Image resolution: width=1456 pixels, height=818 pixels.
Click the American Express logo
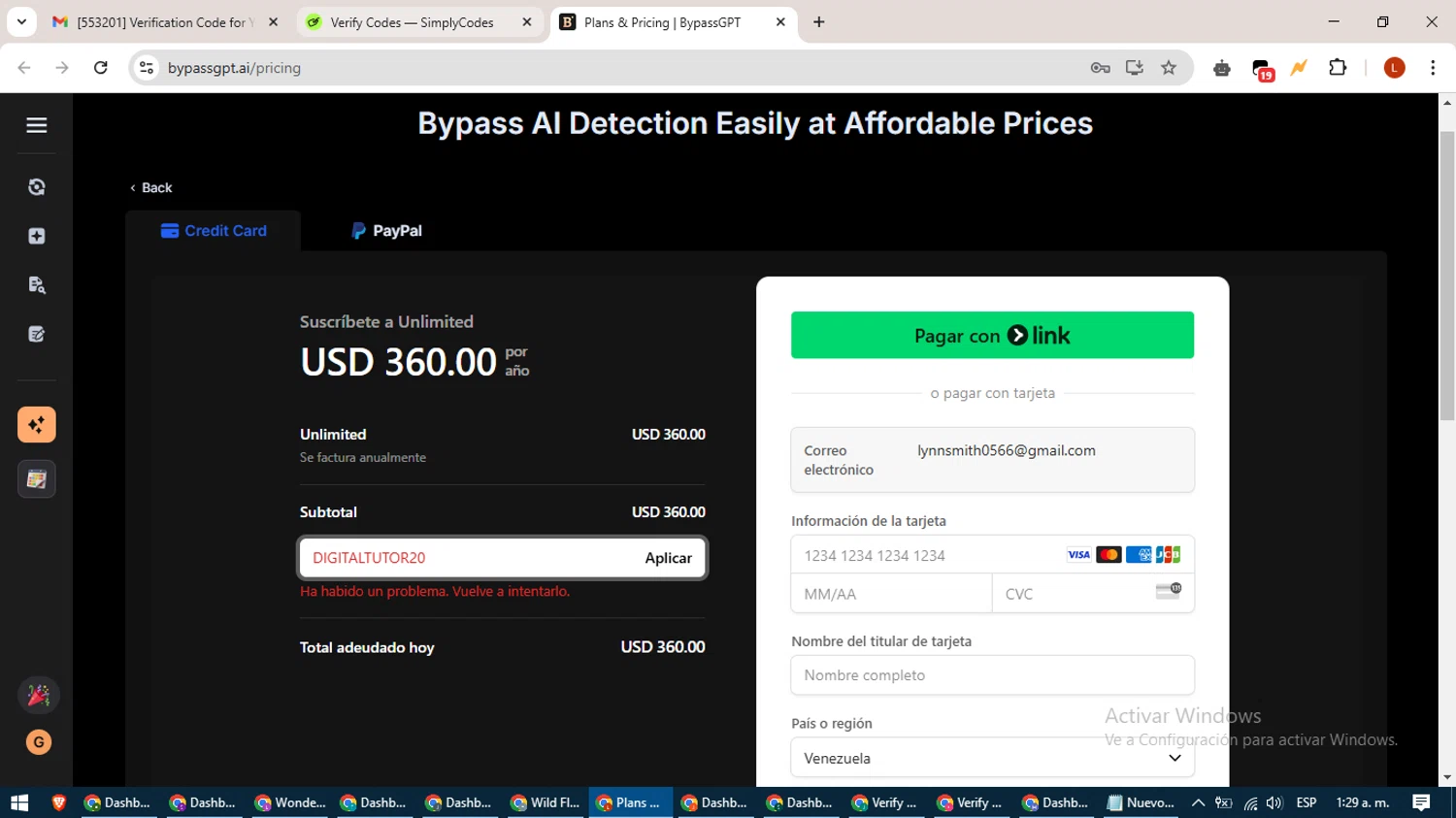click(x=1139, y=555)
